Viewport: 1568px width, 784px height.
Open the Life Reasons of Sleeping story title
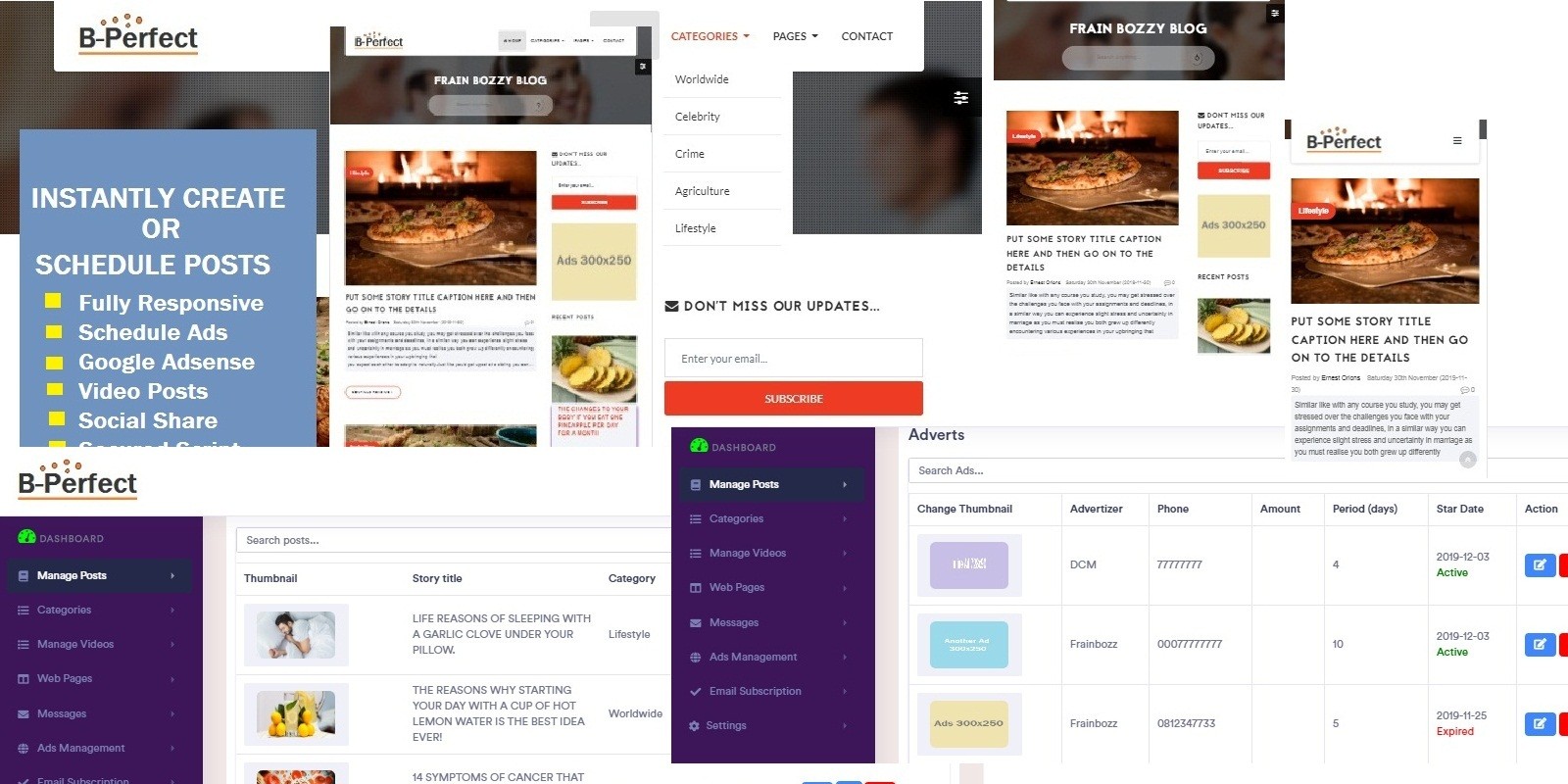pos(502,634)
